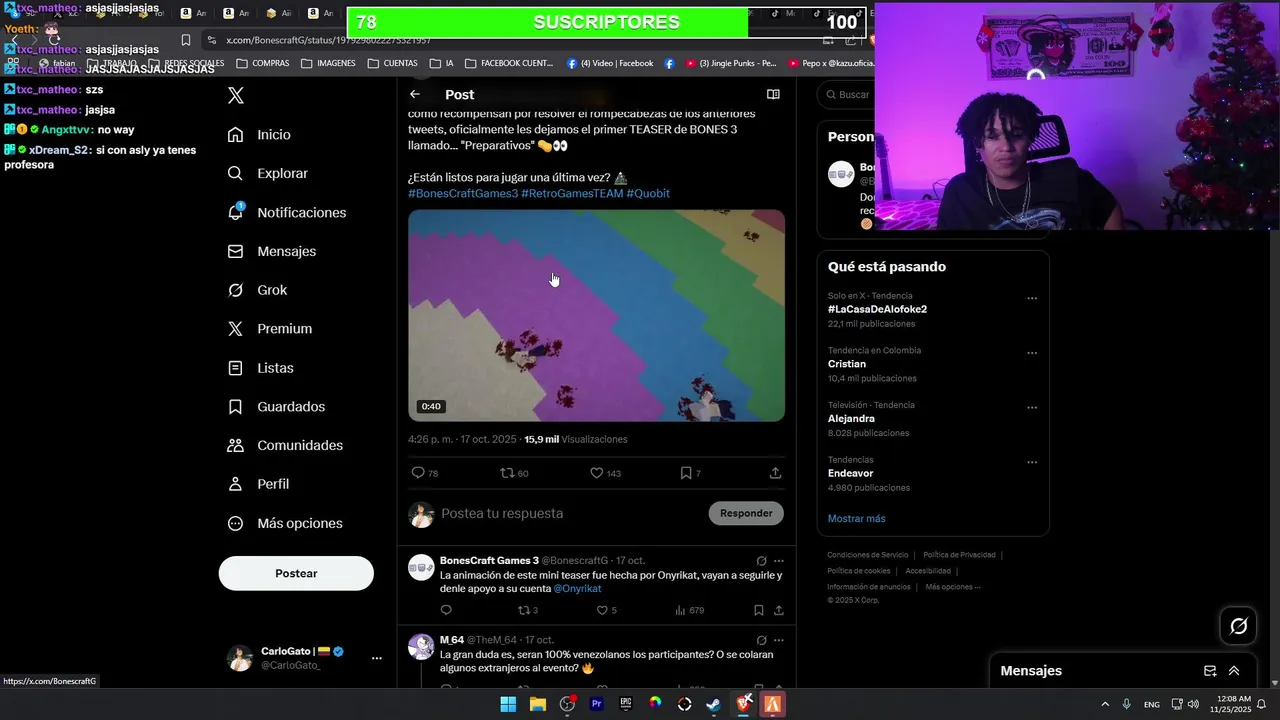
Task: Click Mostrar más under trends
Action: (x=856, y=518)
